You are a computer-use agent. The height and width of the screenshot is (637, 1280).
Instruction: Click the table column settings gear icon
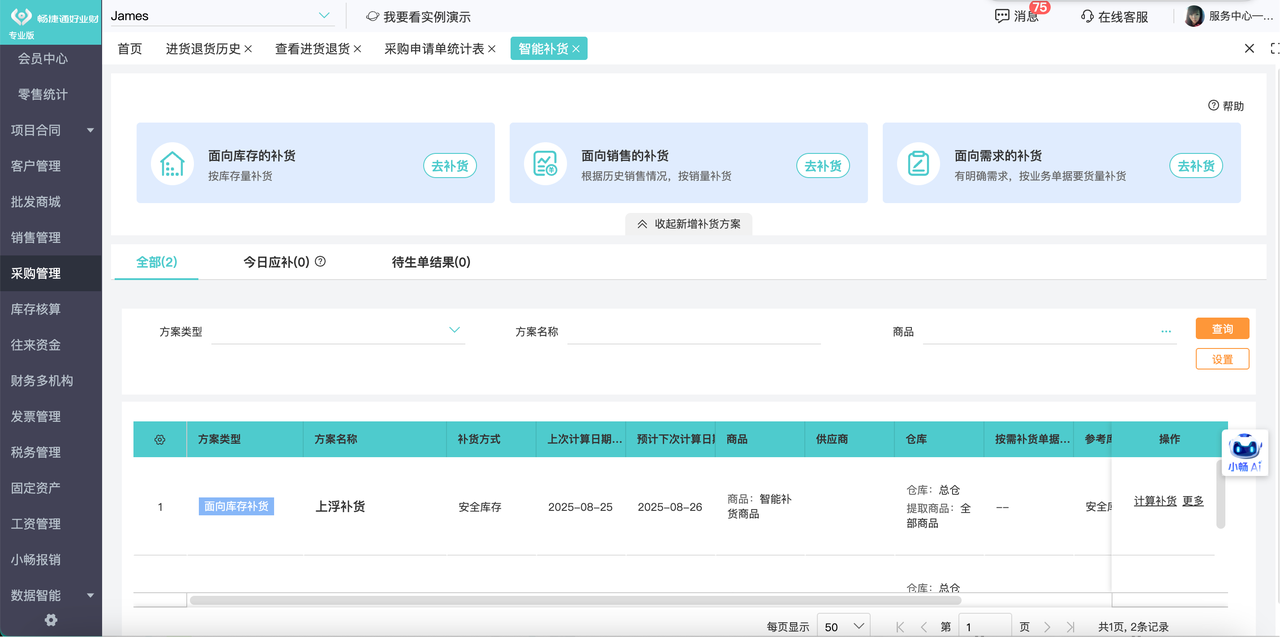point(160,439)
